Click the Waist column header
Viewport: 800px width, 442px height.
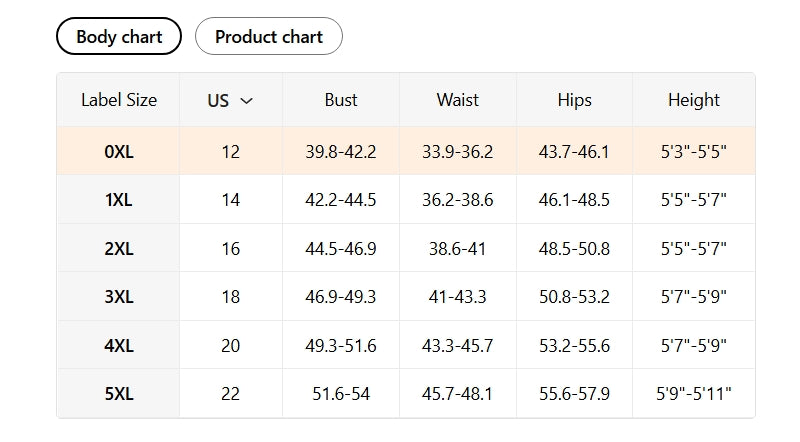pyautogui.click(x=457, y=100)
